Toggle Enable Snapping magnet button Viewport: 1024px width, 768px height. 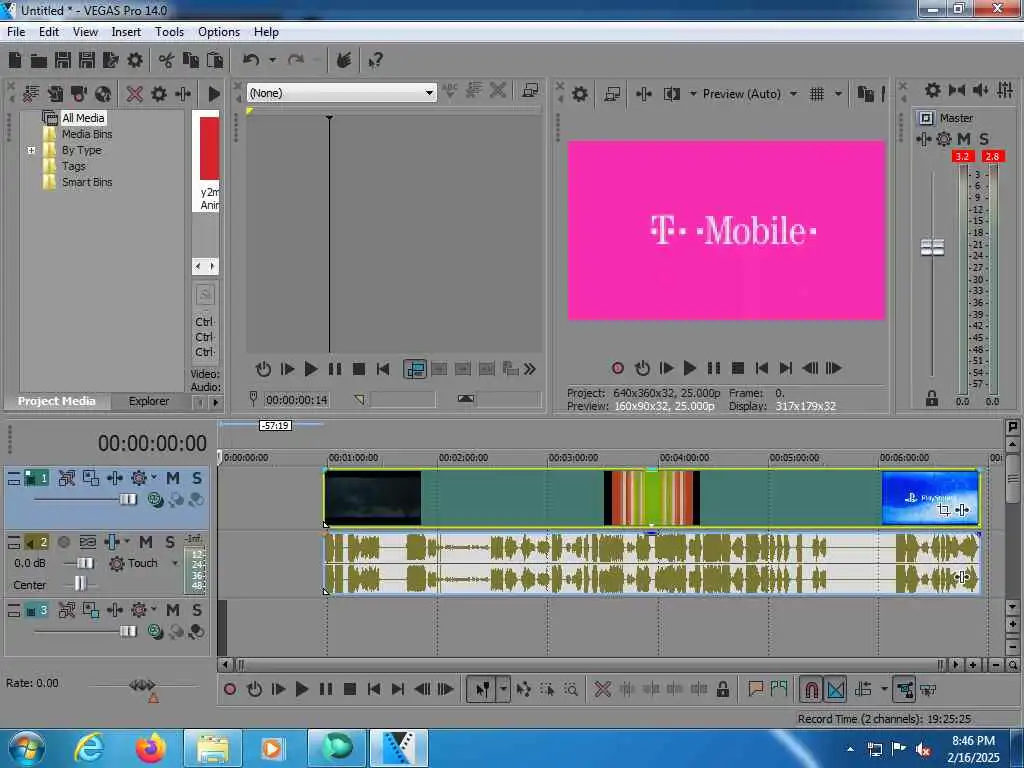pos(810,689)
